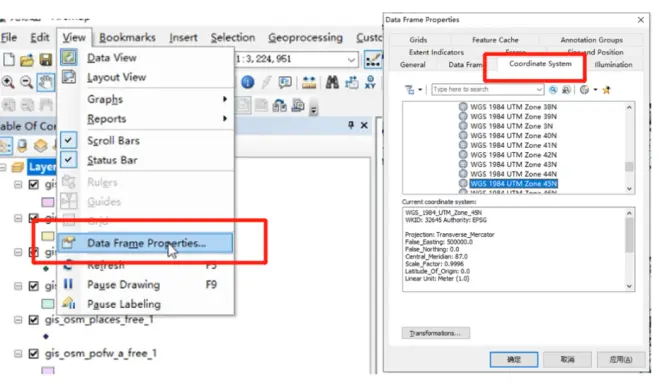Image resolution: width=660 pixels, height=388 pixels.
Task: Toggle the Scroll Bars check mark
Action: pyautogui.click(x=68, y=140)
